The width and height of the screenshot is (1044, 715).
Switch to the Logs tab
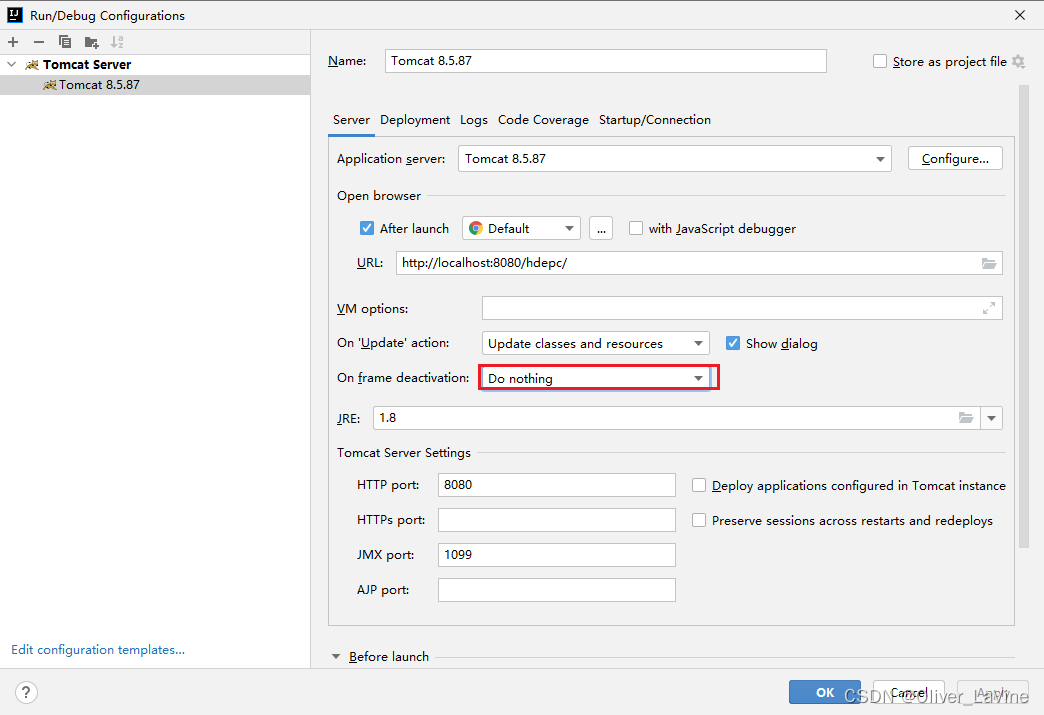coord(473,120)
